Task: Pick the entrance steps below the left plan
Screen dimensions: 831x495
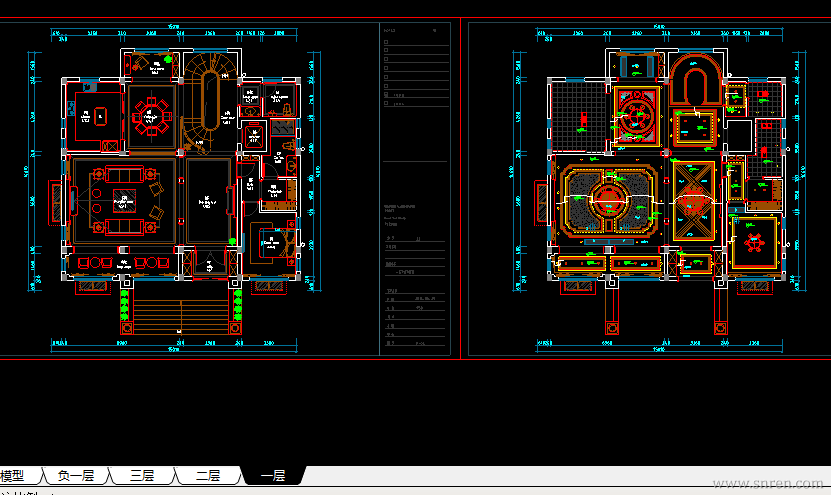Action: [181, 316]
